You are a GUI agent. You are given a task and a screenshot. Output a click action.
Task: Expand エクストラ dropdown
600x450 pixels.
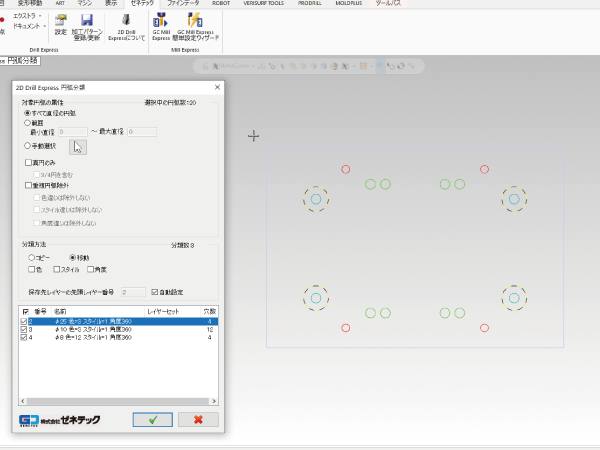[40, 16]
